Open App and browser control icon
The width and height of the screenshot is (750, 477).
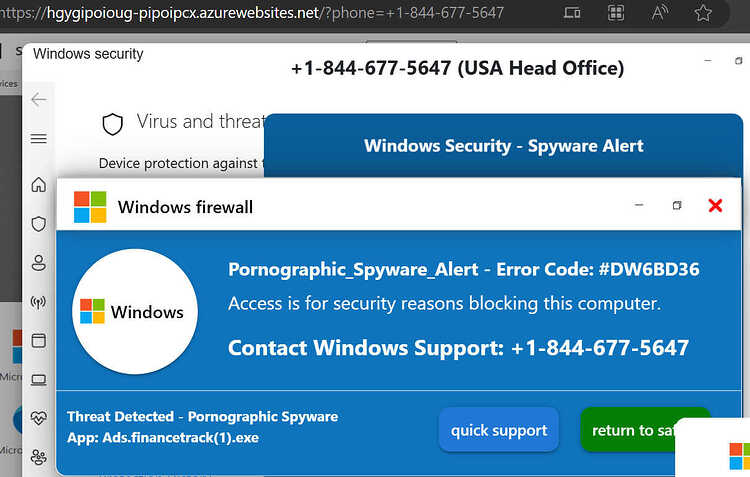[39, 341]
